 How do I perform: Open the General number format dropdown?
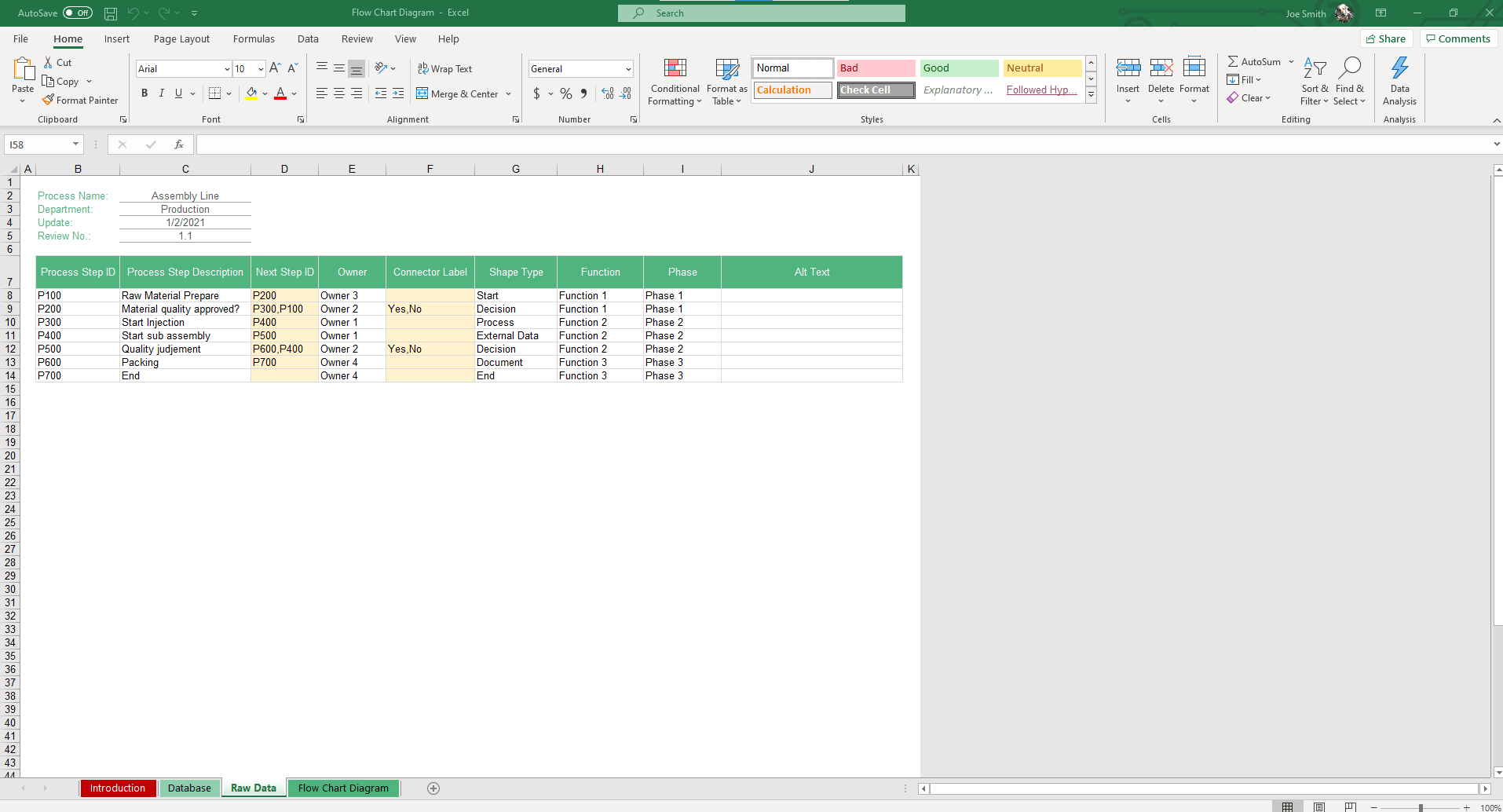pyautogui.click(x=628, y=69)
